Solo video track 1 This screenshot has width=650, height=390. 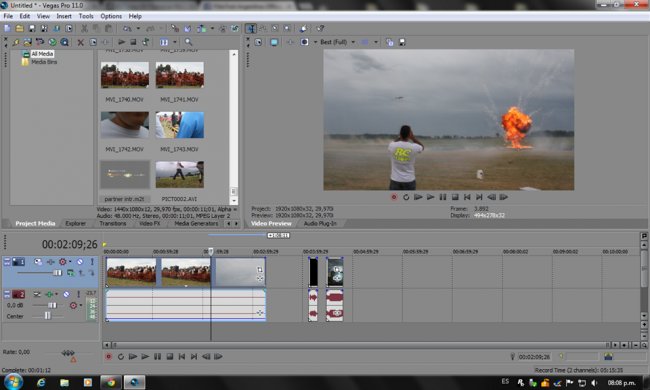point(92,262)
